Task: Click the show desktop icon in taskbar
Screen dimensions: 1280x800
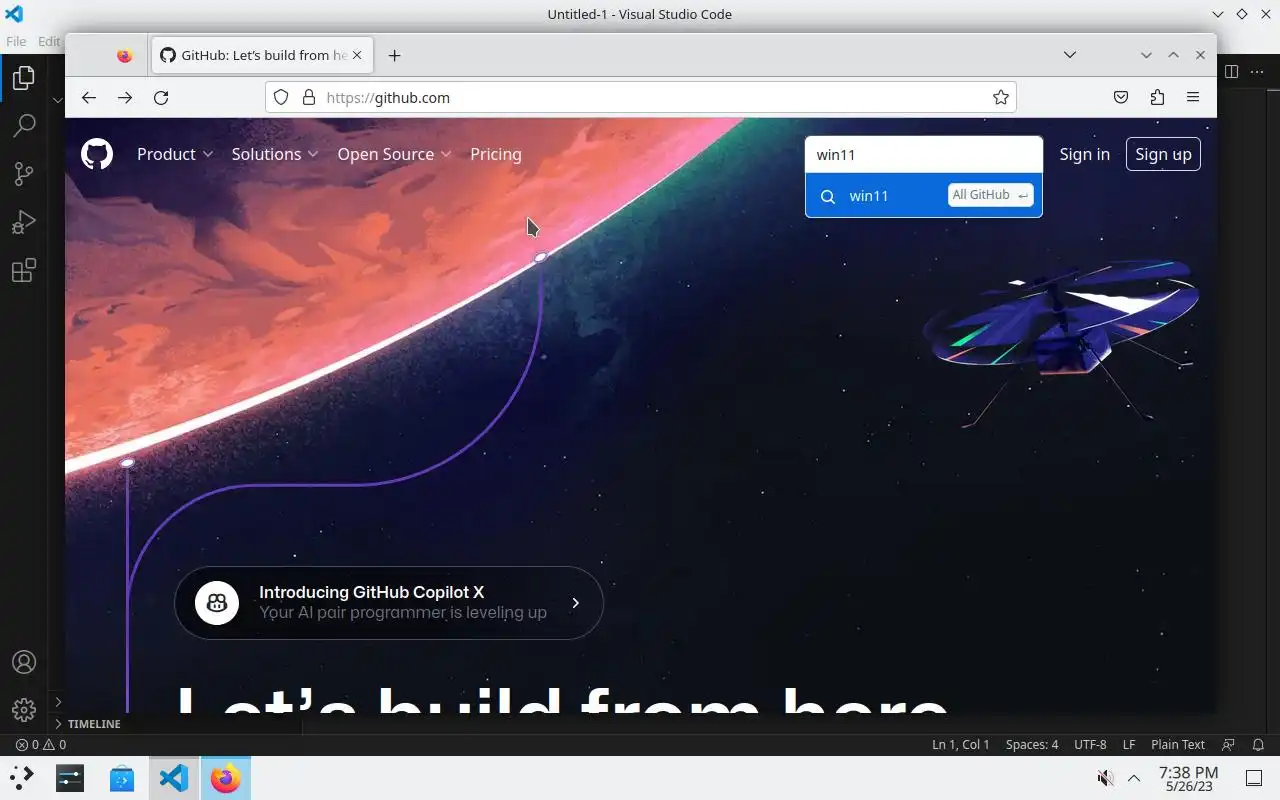Action: pos(1254,778)
